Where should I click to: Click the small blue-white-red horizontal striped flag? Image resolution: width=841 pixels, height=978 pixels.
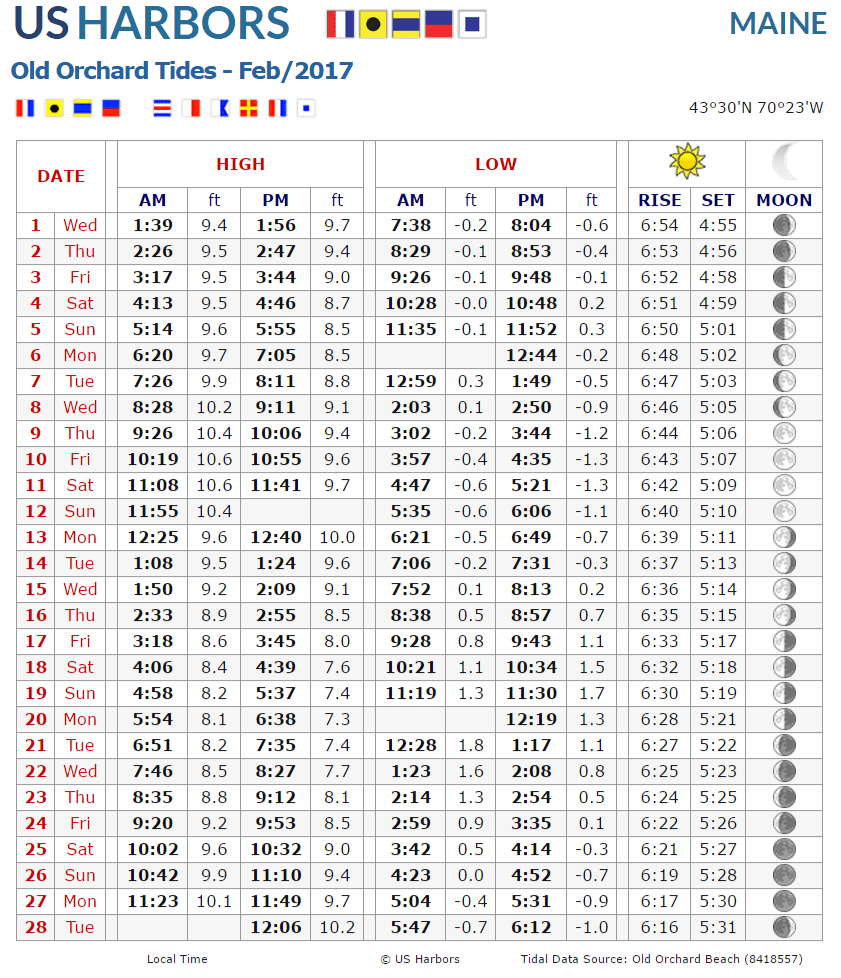[x=162, y=108]
